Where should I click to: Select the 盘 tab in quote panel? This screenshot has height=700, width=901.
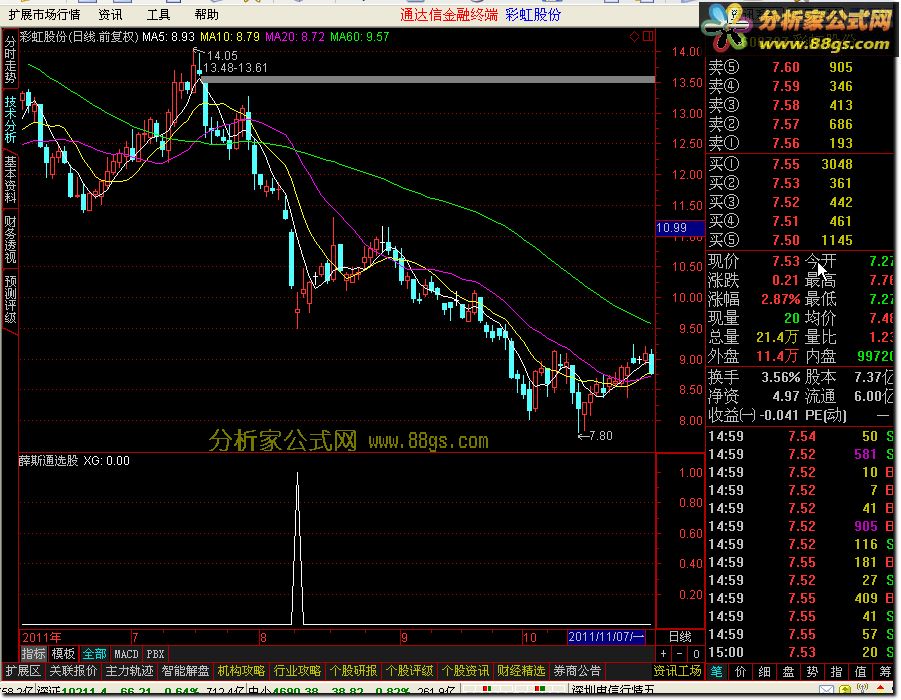[788, 671]
